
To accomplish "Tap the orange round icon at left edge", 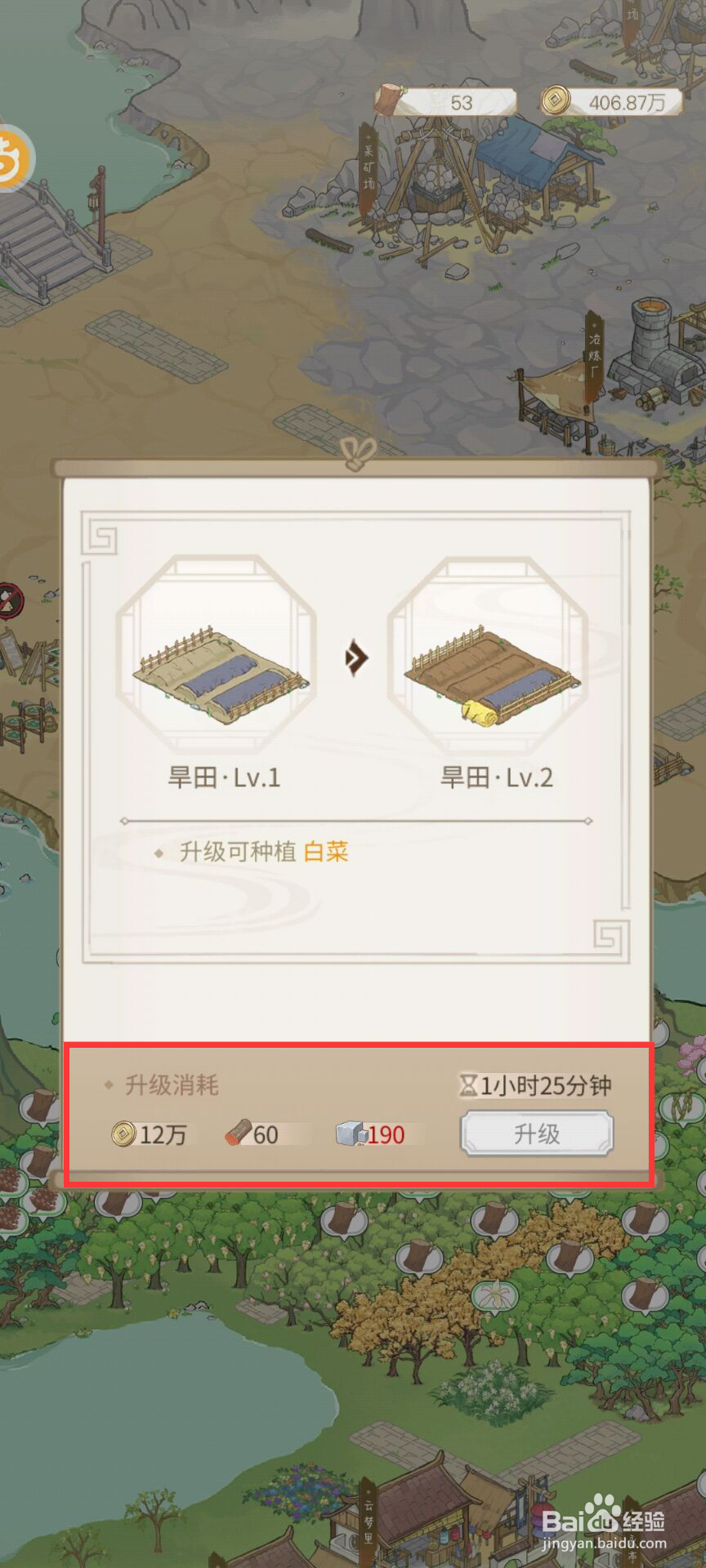I will 13,158.
